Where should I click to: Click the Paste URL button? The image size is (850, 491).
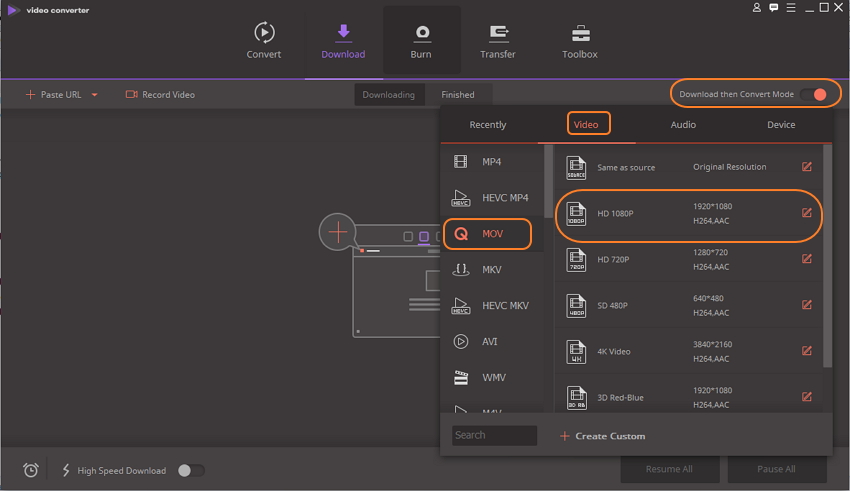pos(53,95)
